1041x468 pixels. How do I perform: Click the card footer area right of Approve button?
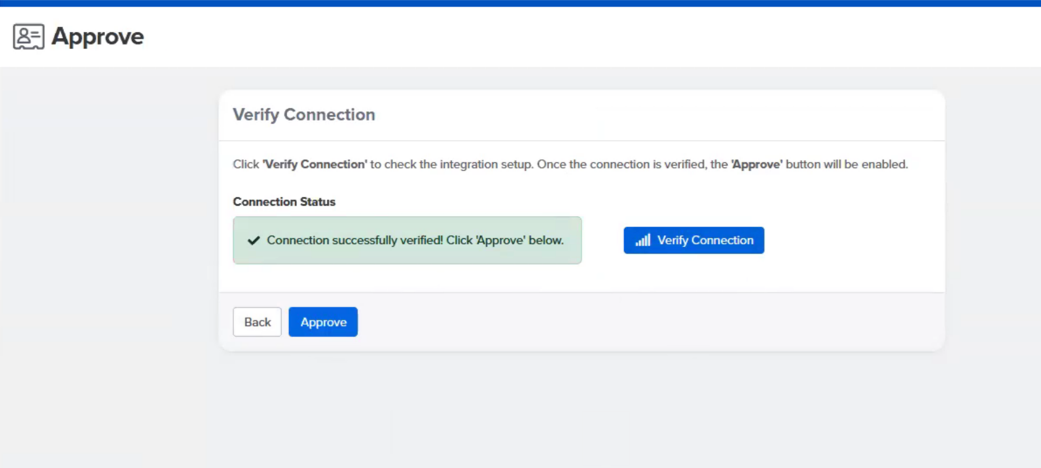click(x=650, y=322)
